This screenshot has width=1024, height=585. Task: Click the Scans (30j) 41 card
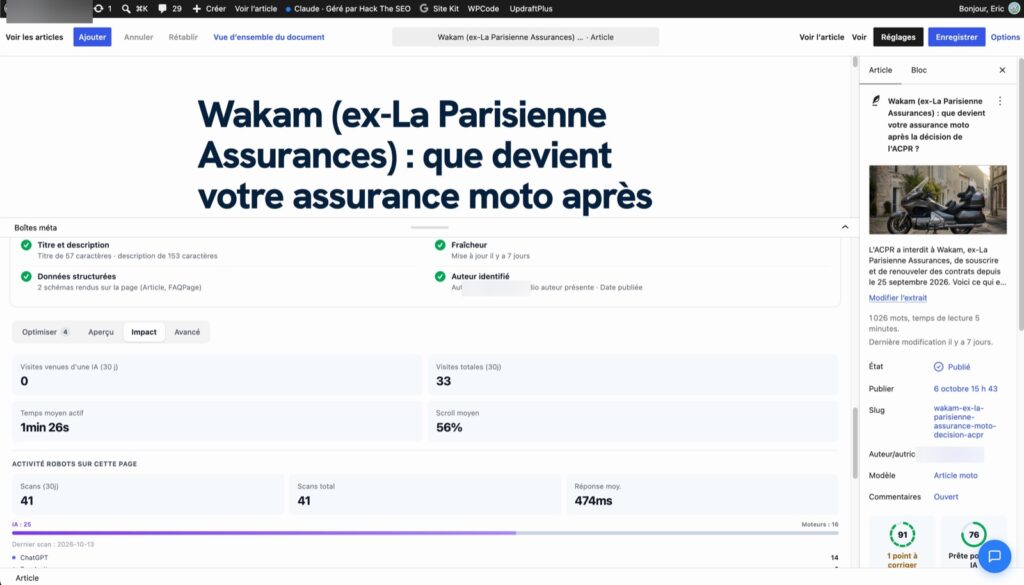pyautogui.click(x=148, y=494)
